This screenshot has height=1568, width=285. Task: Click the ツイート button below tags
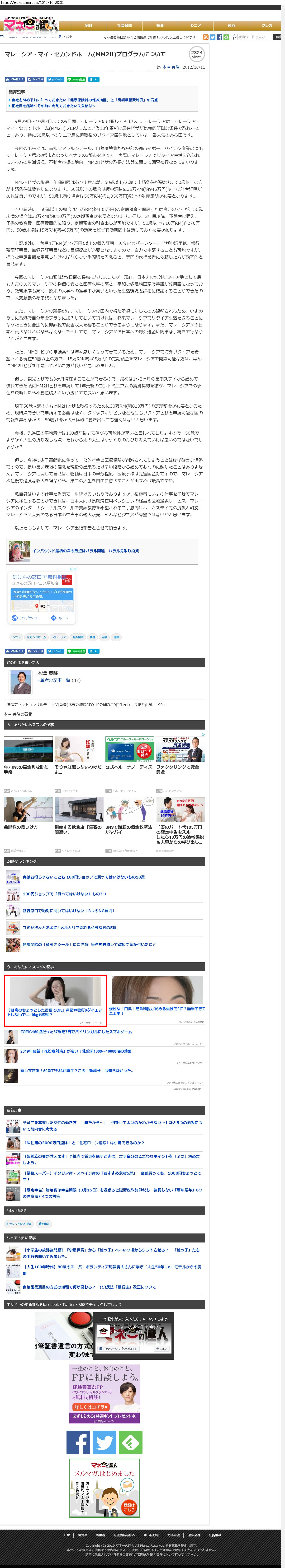[x=55, y=651]
